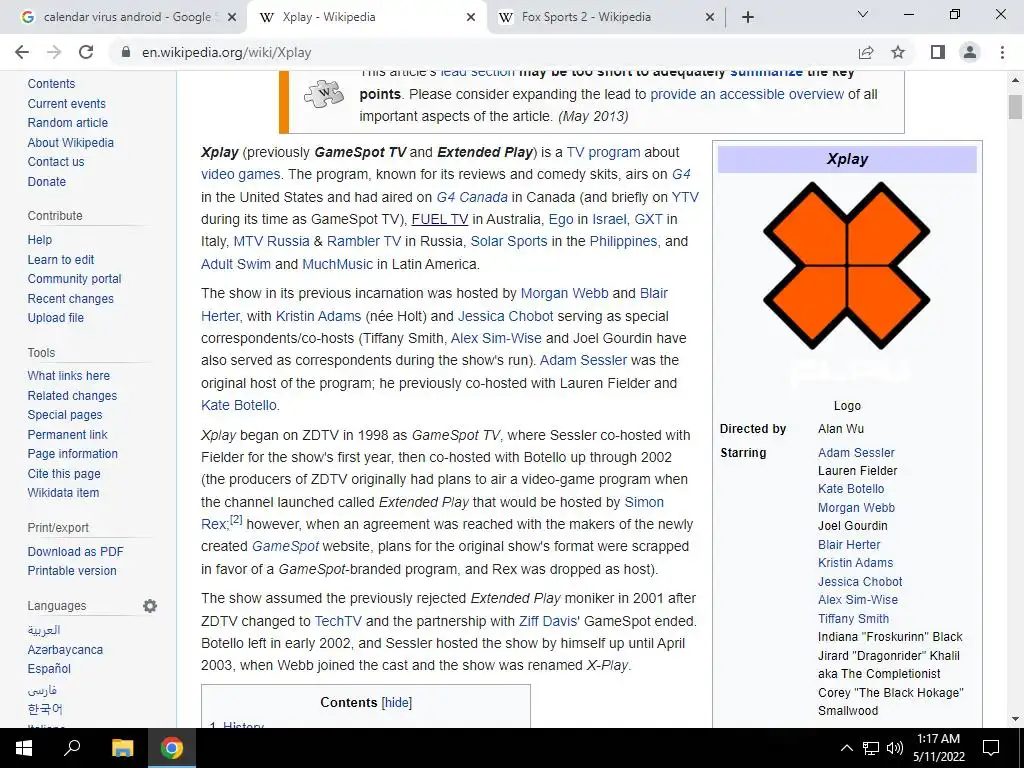The height and width of the screenshot is (768, 1024).
Task: Open File Explorer from the taskbar
Action: pyautogui.click(x=122, y=748)
